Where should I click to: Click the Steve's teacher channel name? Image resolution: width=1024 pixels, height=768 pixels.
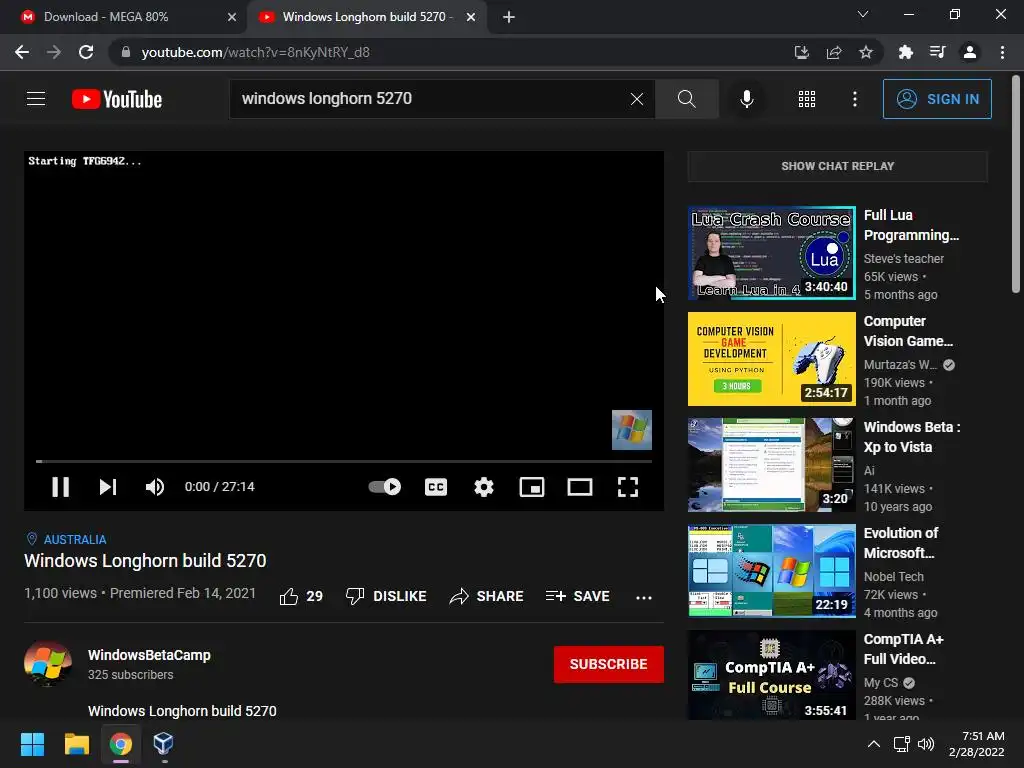[904, 259]
